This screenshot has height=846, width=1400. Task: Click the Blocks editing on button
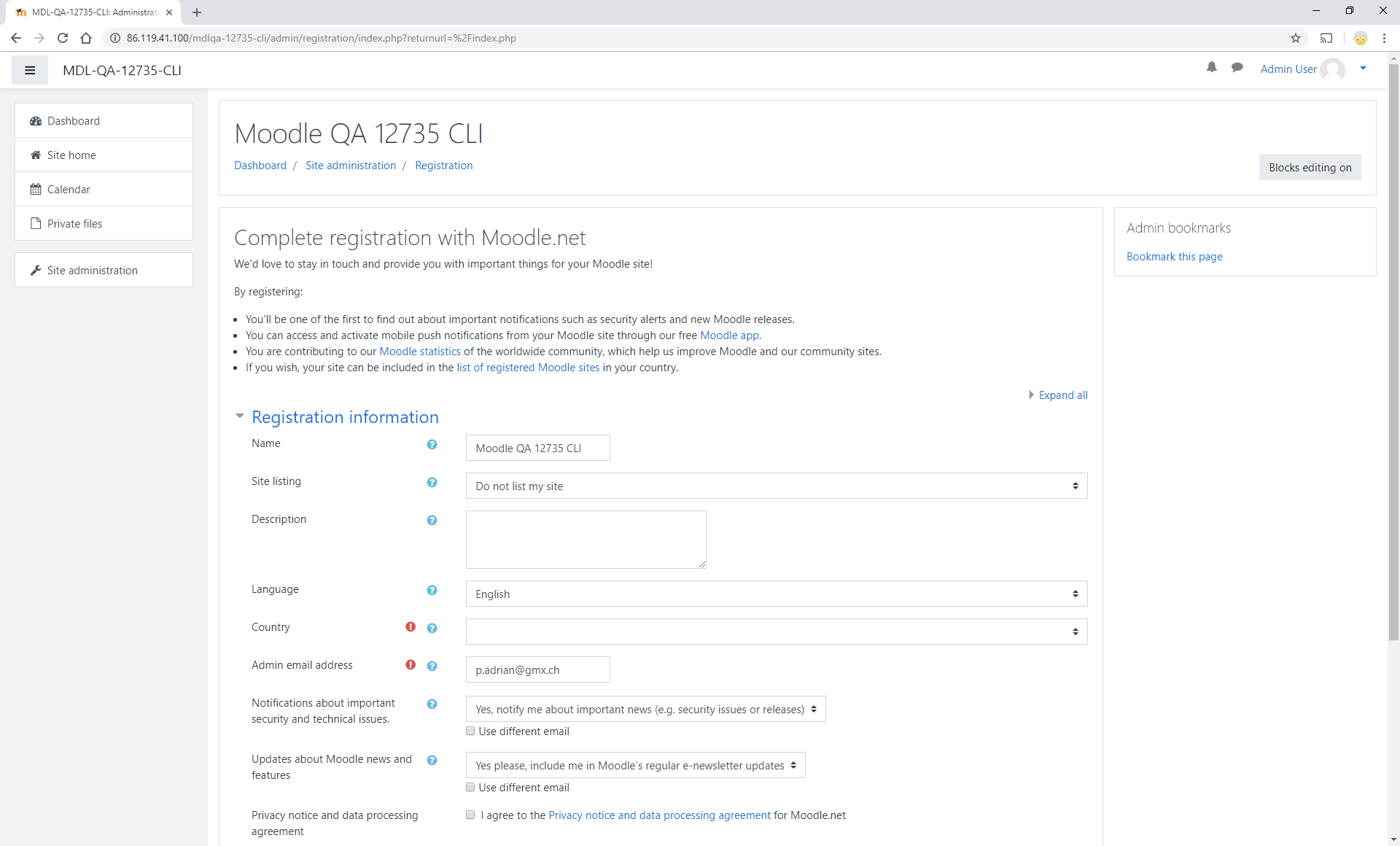(1310, 167)
